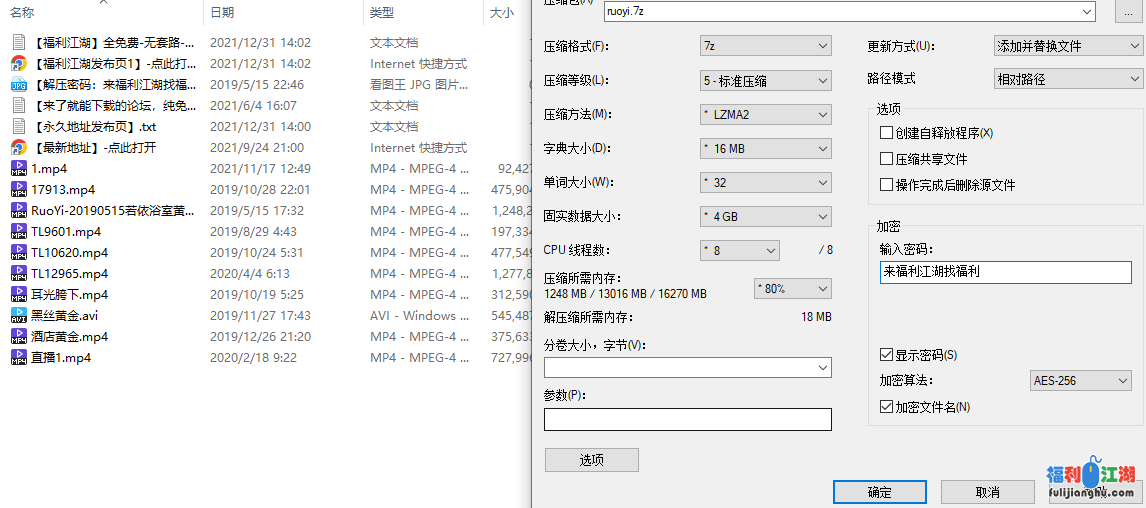Select the 直播1.mp4 file icon

pyautogui.click(x=18, y=358)
